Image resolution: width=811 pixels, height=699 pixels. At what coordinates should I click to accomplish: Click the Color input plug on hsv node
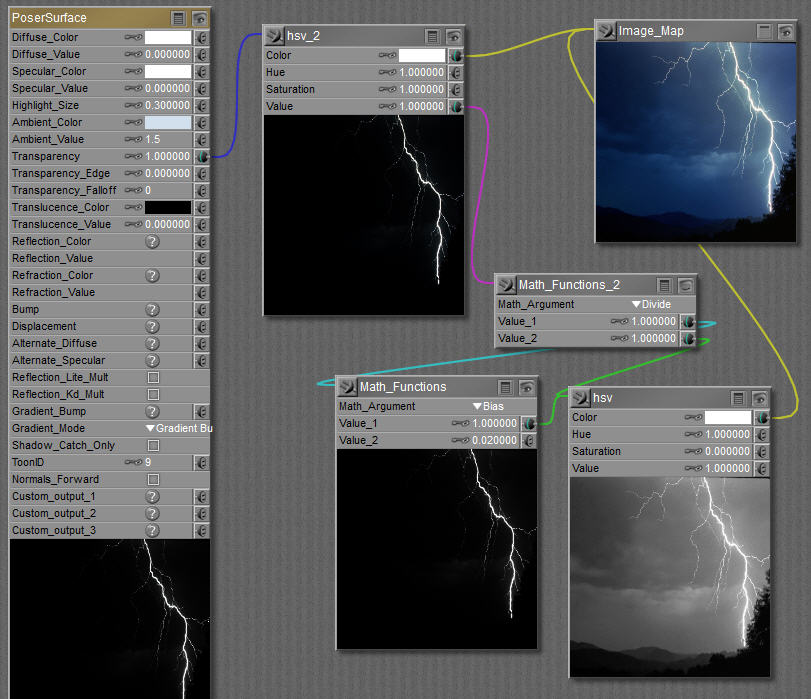click(x=762, y=418)
